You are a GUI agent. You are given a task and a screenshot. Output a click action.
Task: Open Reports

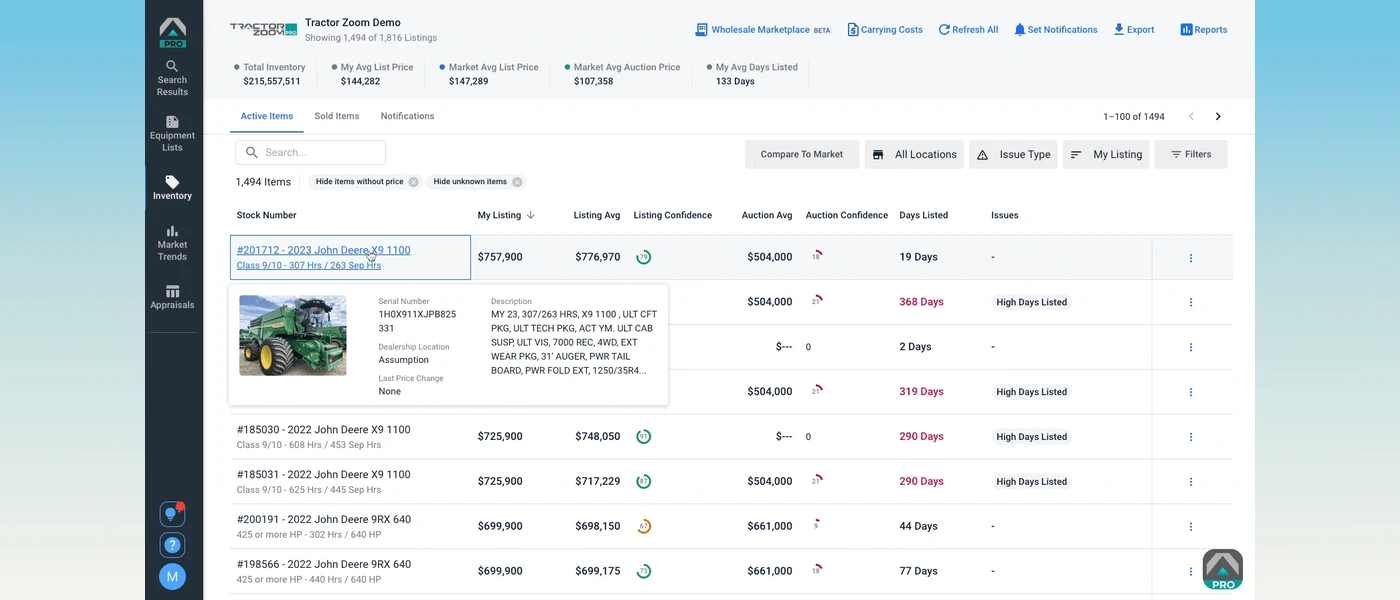[1204, 30]
